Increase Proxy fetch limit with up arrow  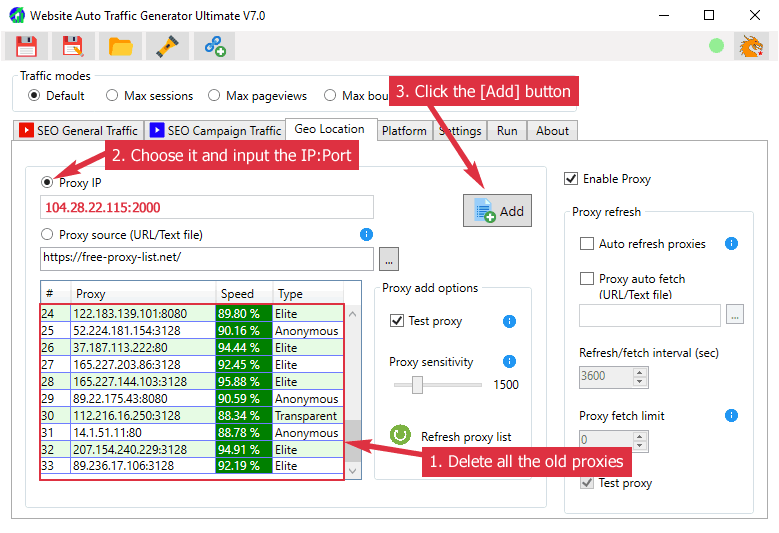tap(640, 436)
